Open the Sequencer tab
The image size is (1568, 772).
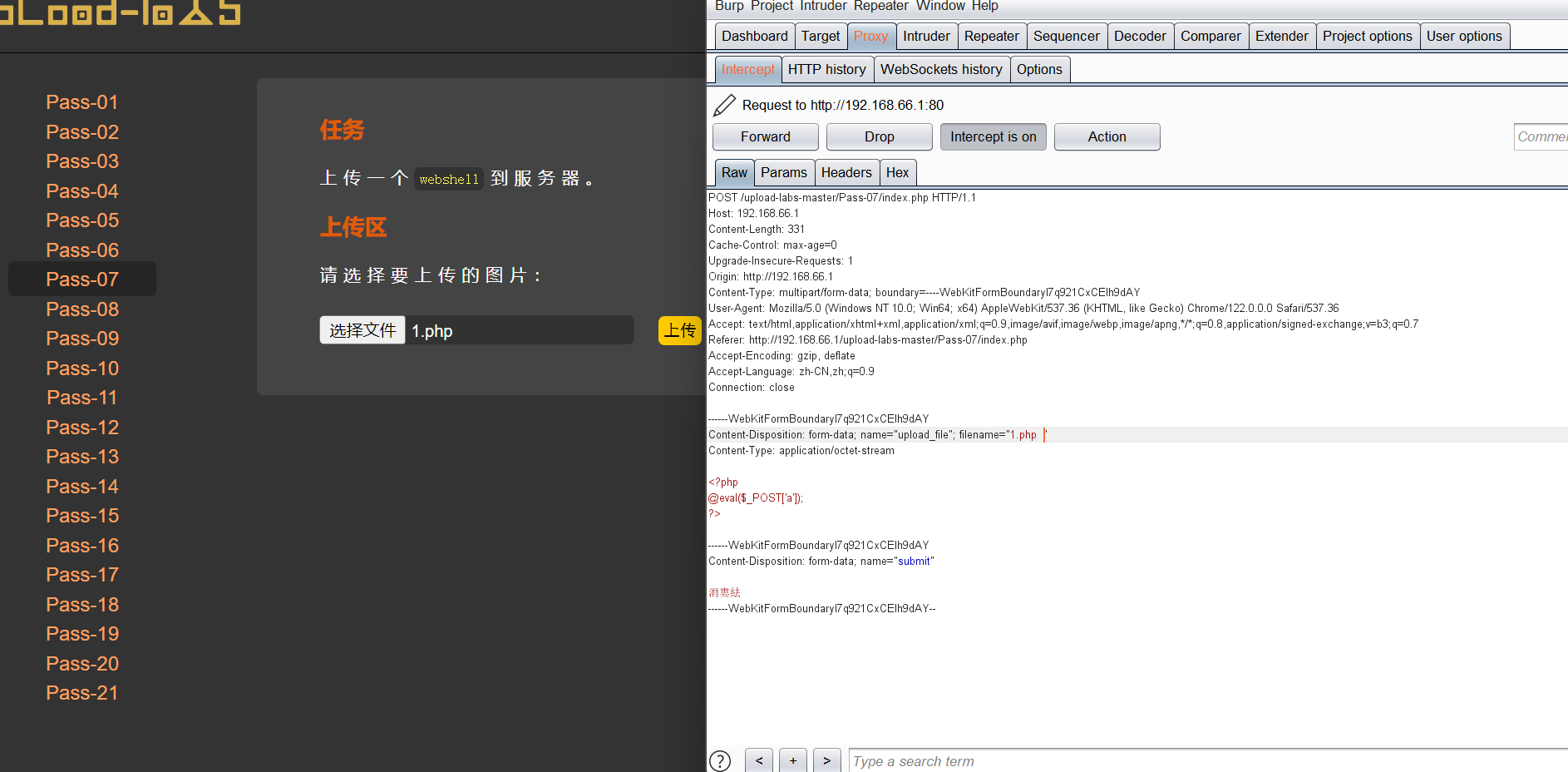[1066, 36]
